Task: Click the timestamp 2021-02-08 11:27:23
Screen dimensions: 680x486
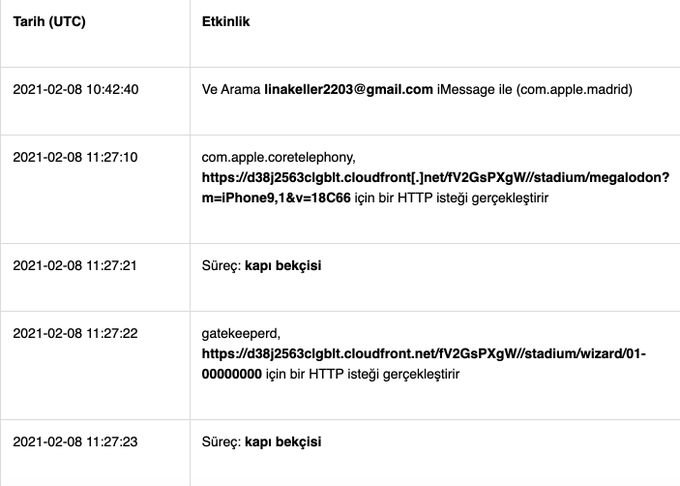Action: pyautogui.click(x=75, y=441)
